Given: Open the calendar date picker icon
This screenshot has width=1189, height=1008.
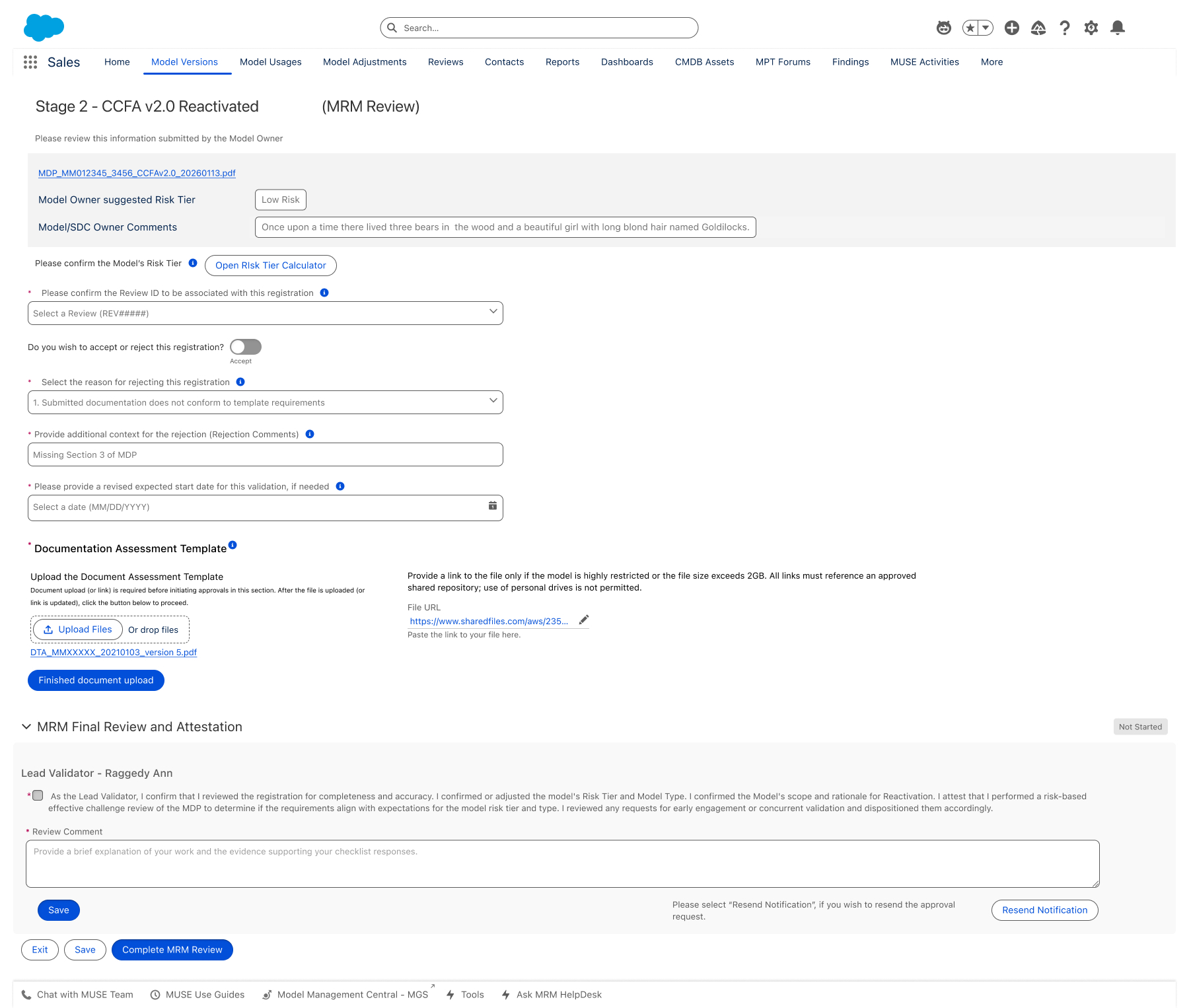Looking at the screenshot, I should tap(493, 506).
